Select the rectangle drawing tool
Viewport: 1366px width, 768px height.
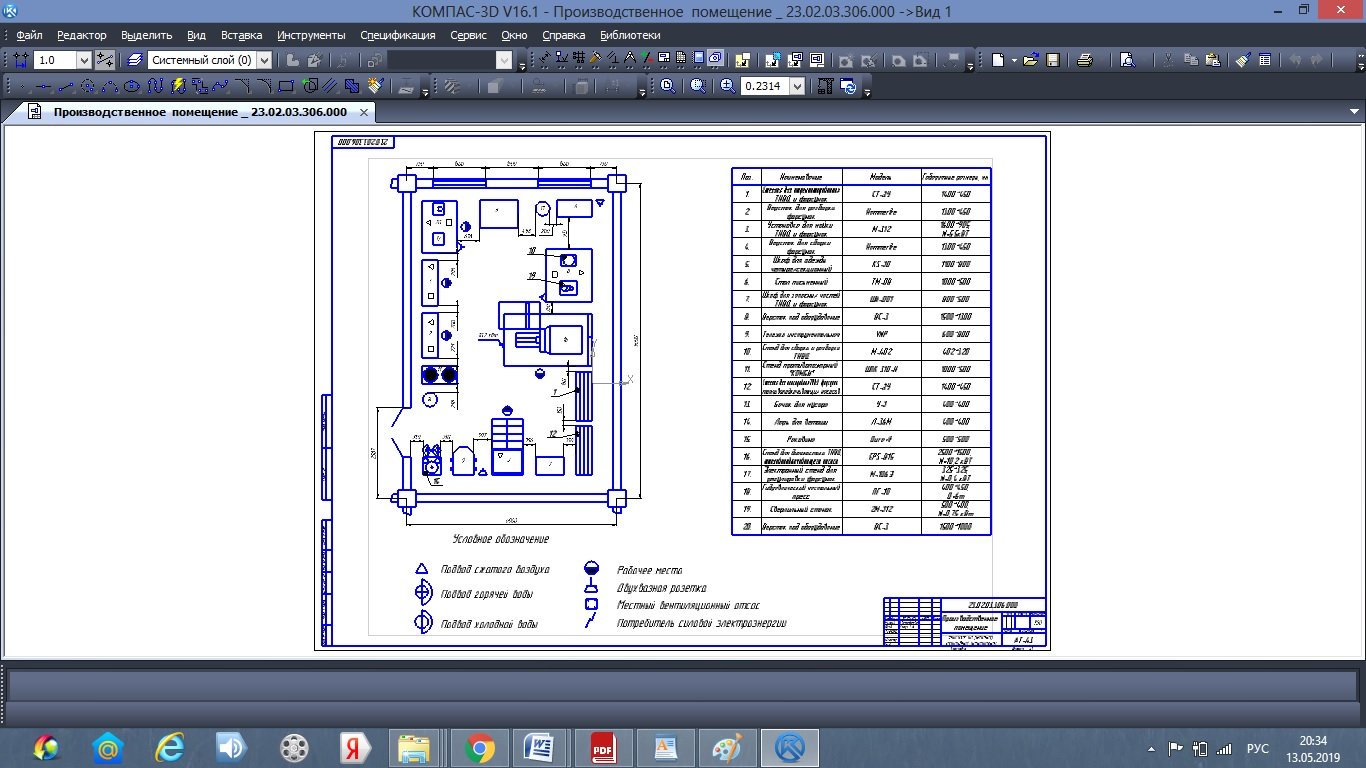click(286, 87)
